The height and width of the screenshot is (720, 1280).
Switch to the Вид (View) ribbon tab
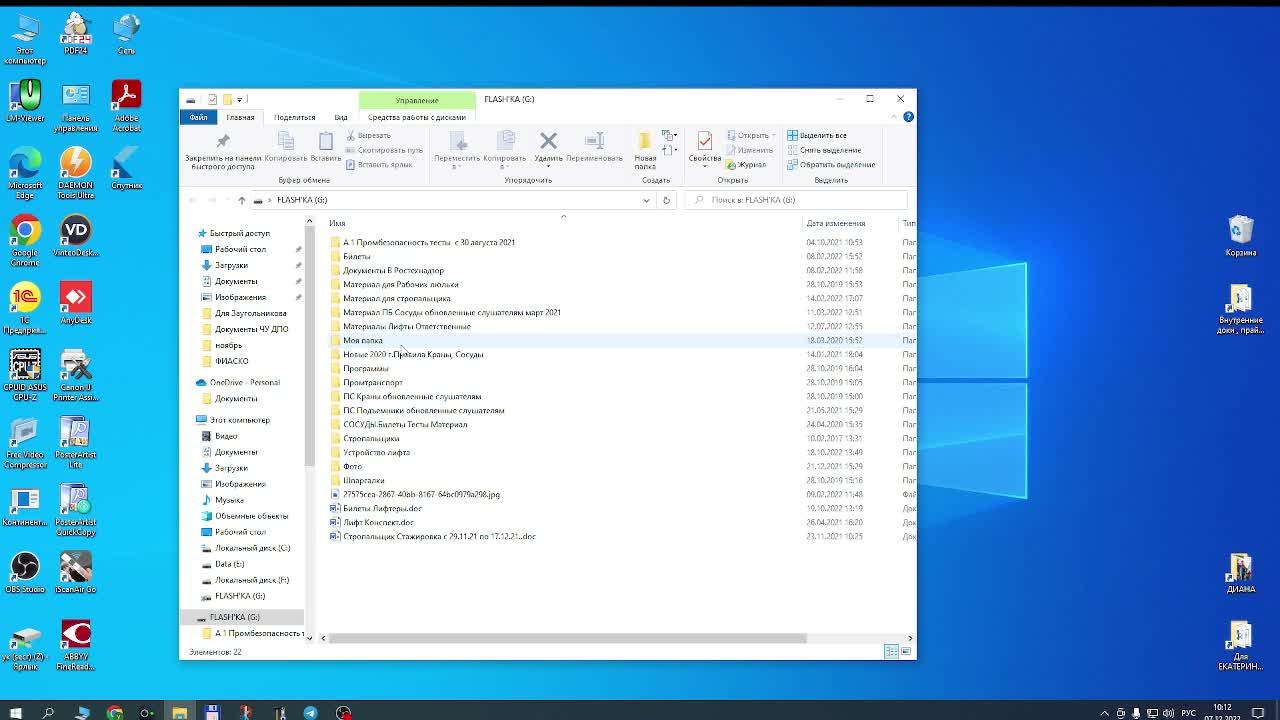tap(341, 117)
